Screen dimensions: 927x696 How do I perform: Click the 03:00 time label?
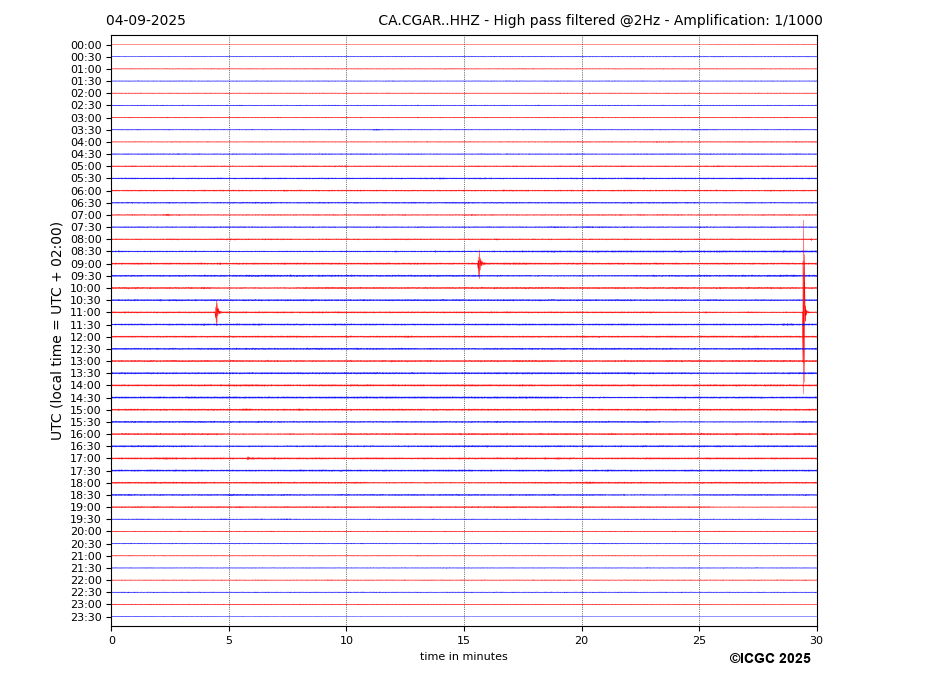point(86,118)
